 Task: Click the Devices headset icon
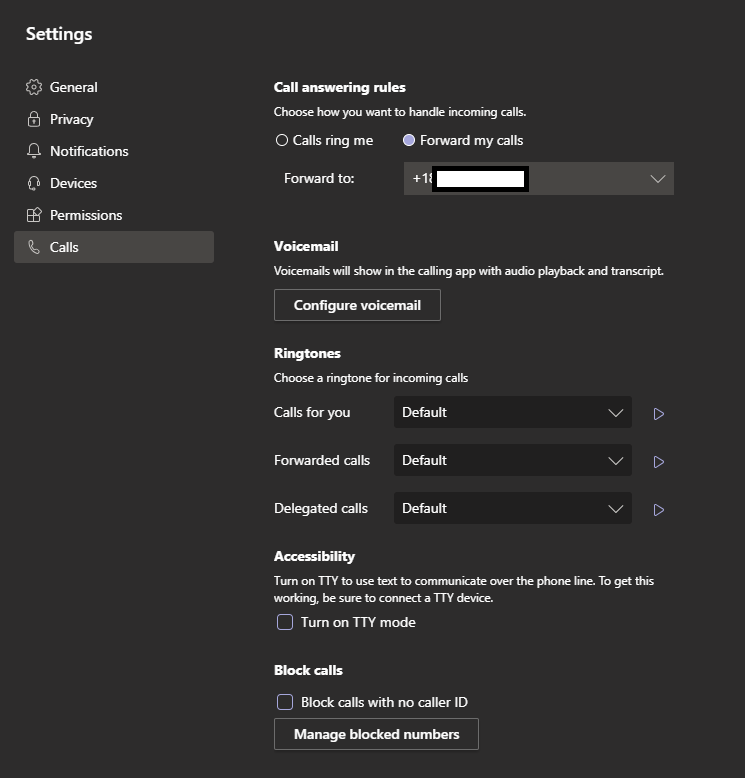pos(34,183)
